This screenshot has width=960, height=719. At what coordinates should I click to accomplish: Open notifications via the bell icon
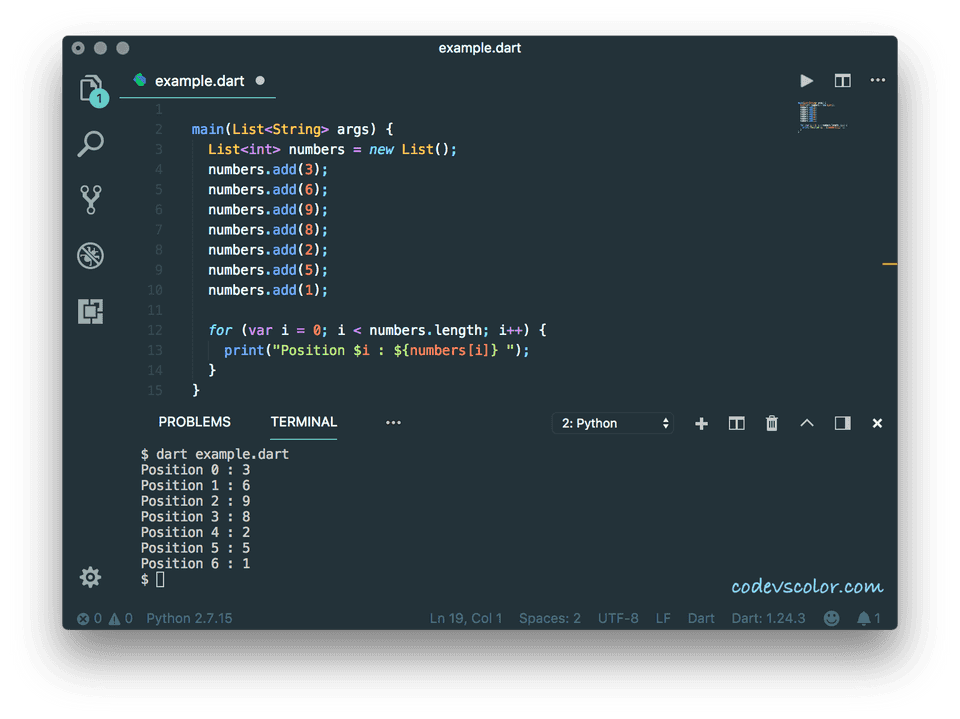tap(864, 618)
